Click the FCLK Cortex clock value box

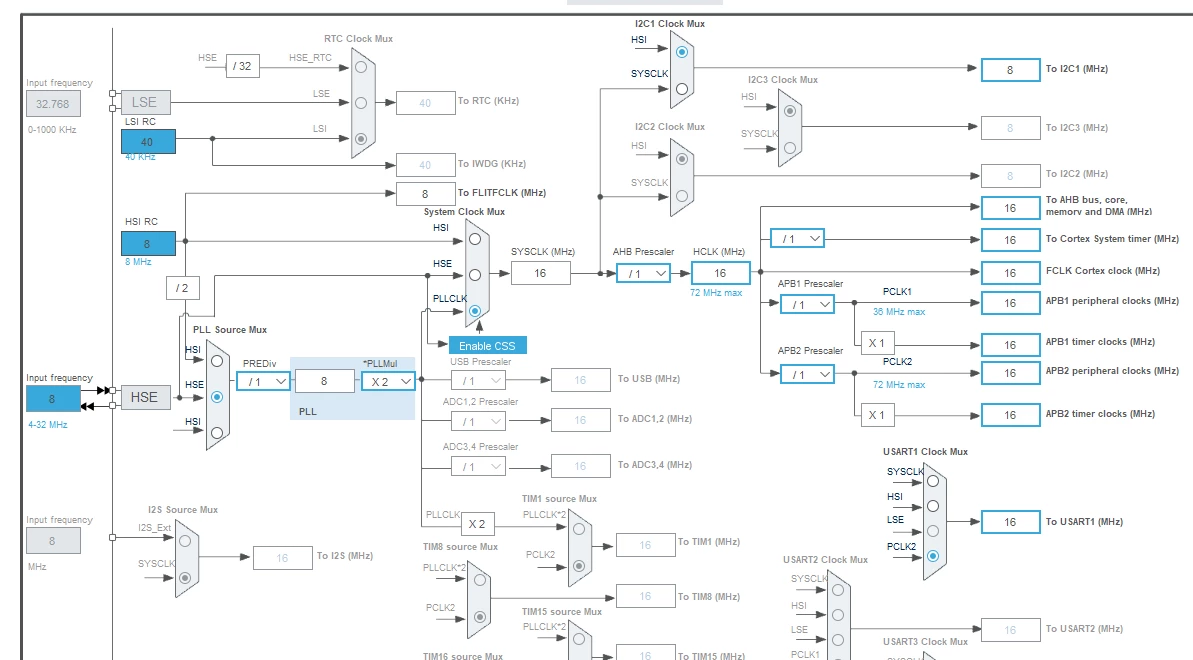click(x=1010, y=273)
